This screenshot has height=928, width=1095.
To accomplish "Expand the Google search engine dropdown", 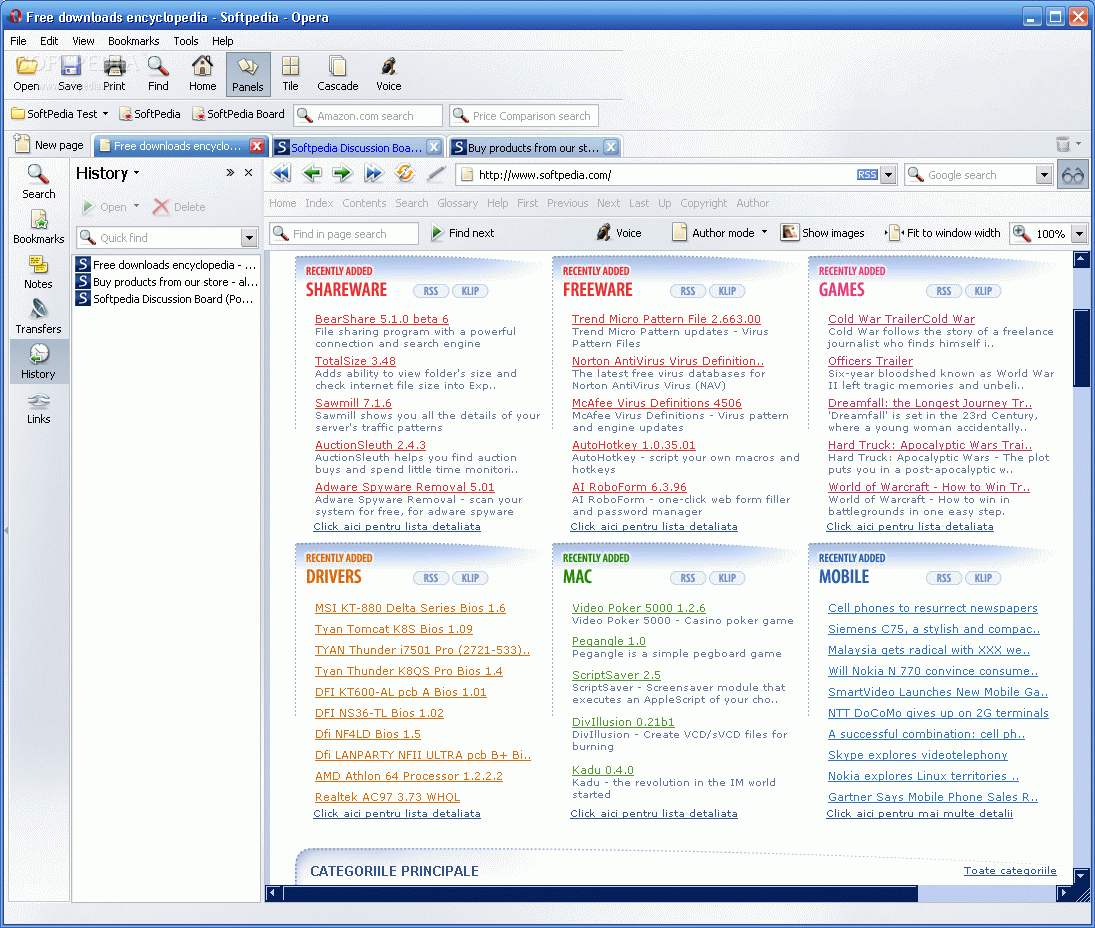I will click(1044, 175).
